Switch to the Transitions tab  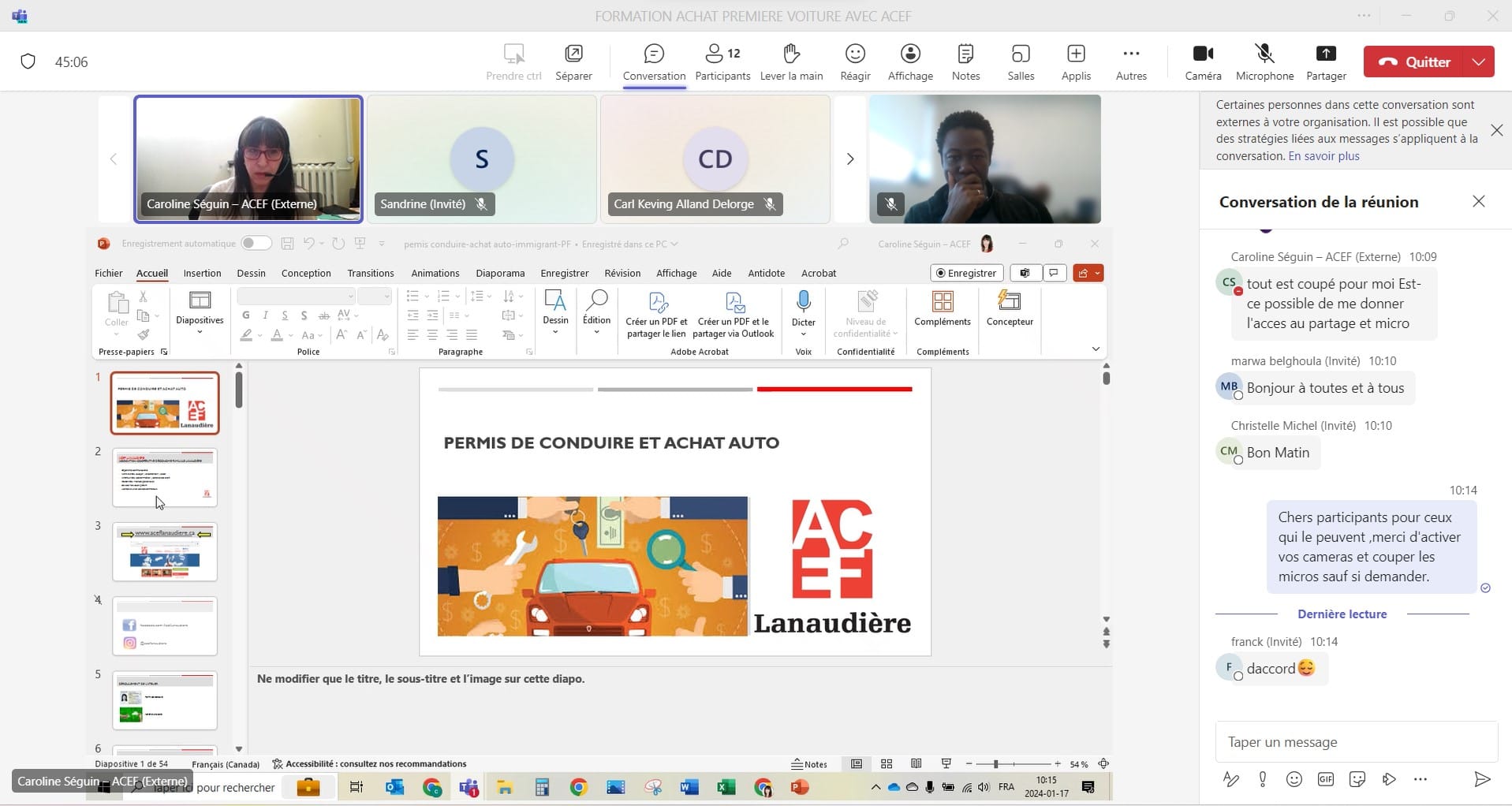click(370, 273)
